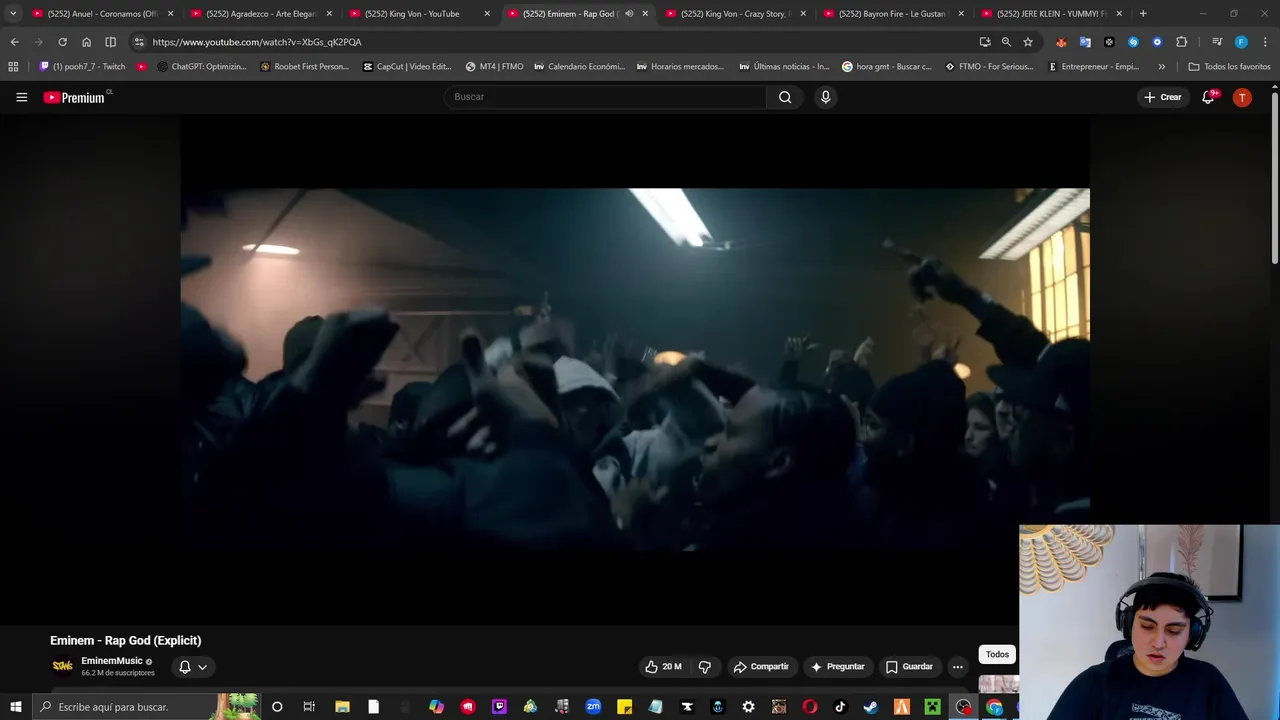
Task: Start voice search with the microphone
Action: (825, 97)
